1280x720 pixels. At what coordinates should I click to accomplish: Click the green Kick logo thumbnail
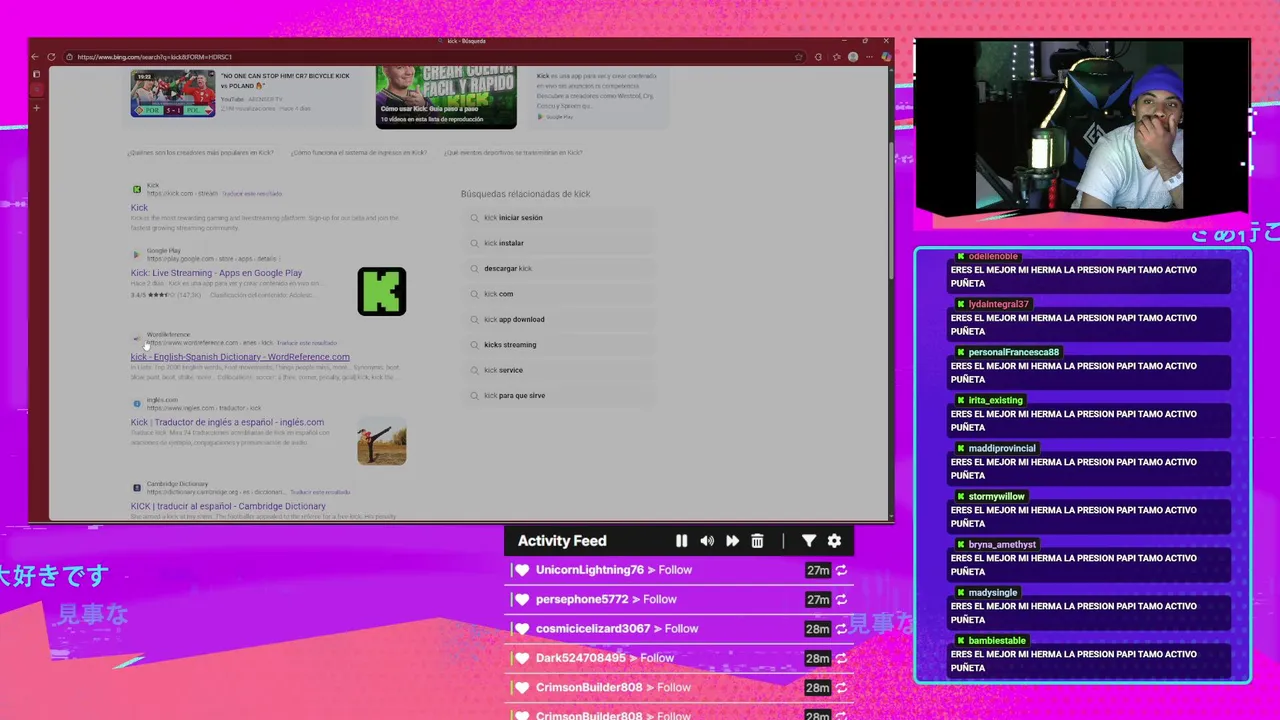(382, 291)
